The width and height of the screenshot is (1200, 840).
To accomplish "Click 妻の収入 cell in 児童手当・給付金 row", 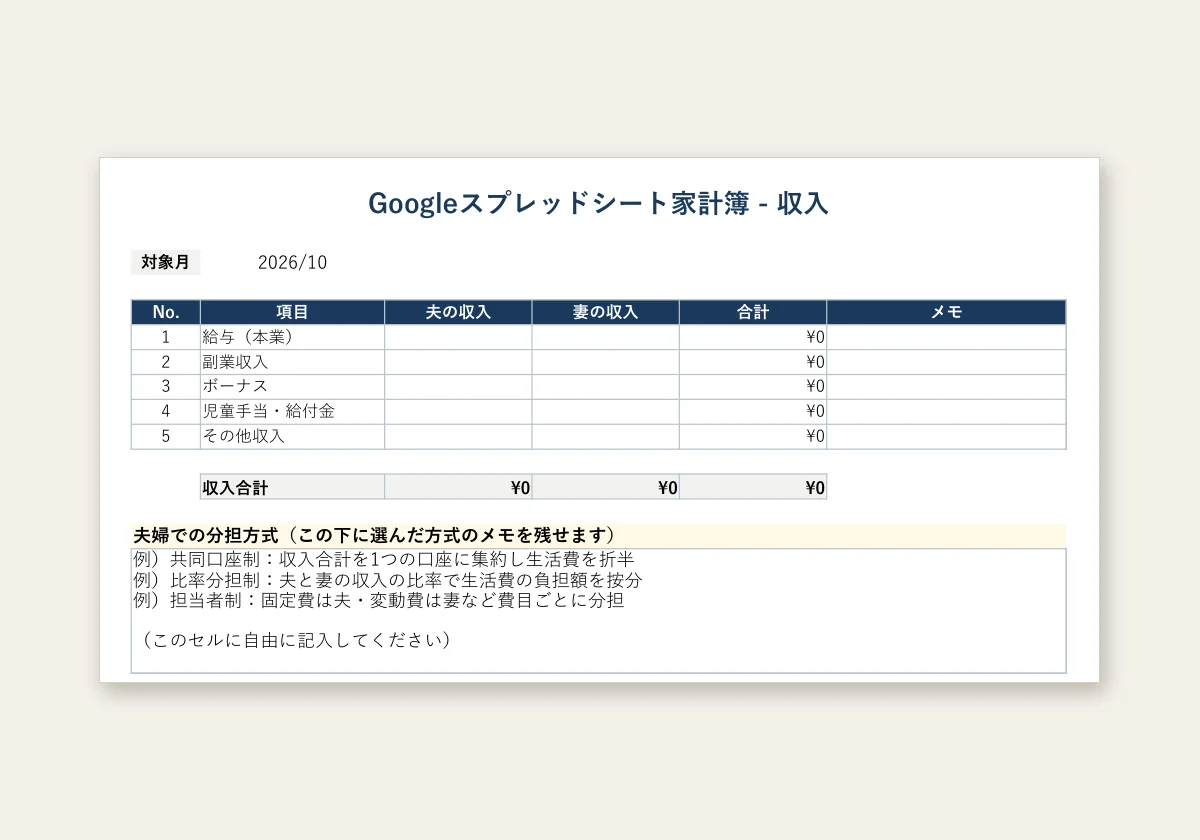I will point(605,412).
